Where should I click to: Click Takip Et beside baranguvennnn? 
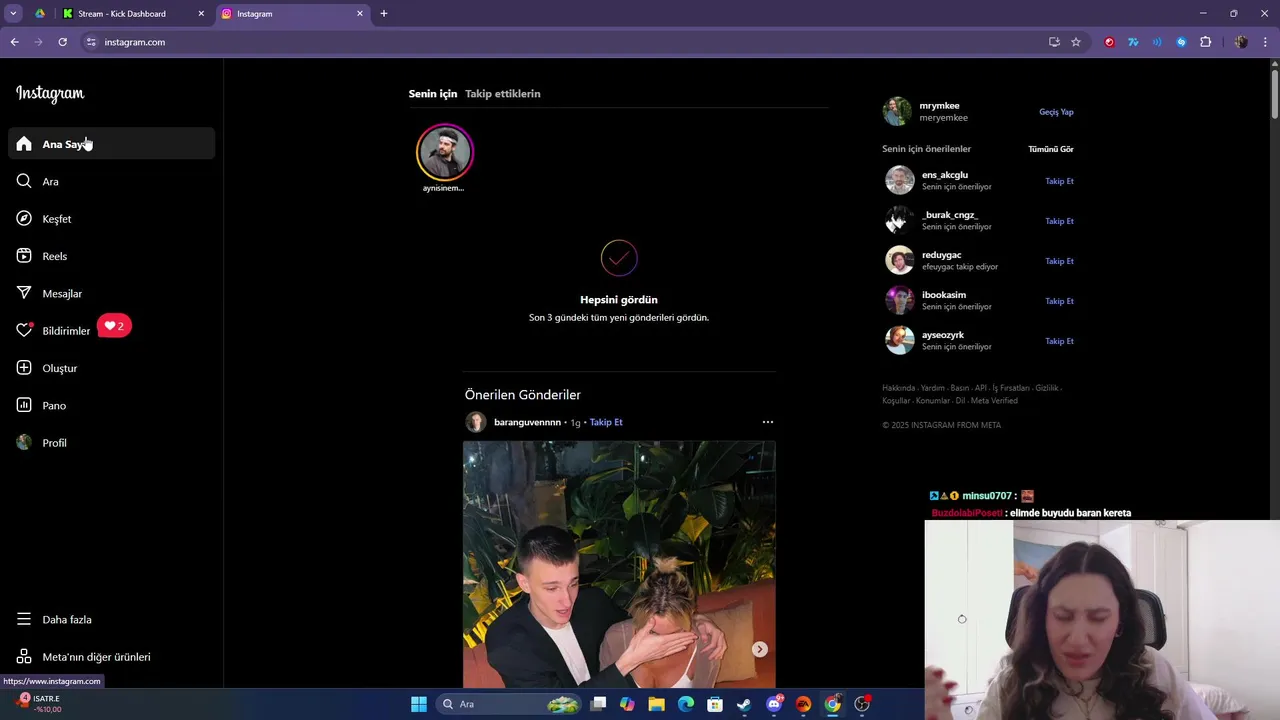coord(606,422)
